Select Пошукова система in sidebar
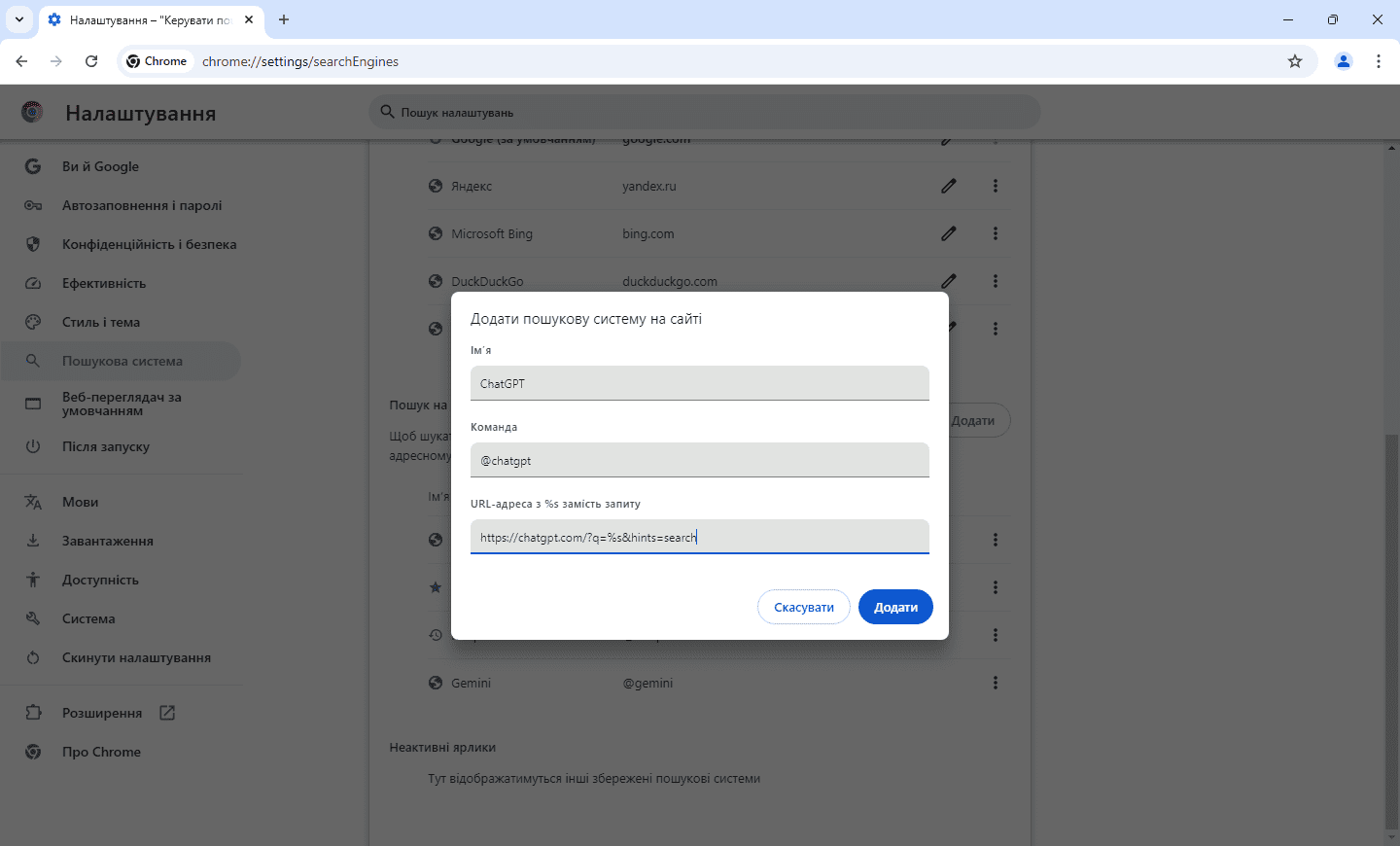Image resolution: width=1400 pixels, height=846 pixels. 121,361
